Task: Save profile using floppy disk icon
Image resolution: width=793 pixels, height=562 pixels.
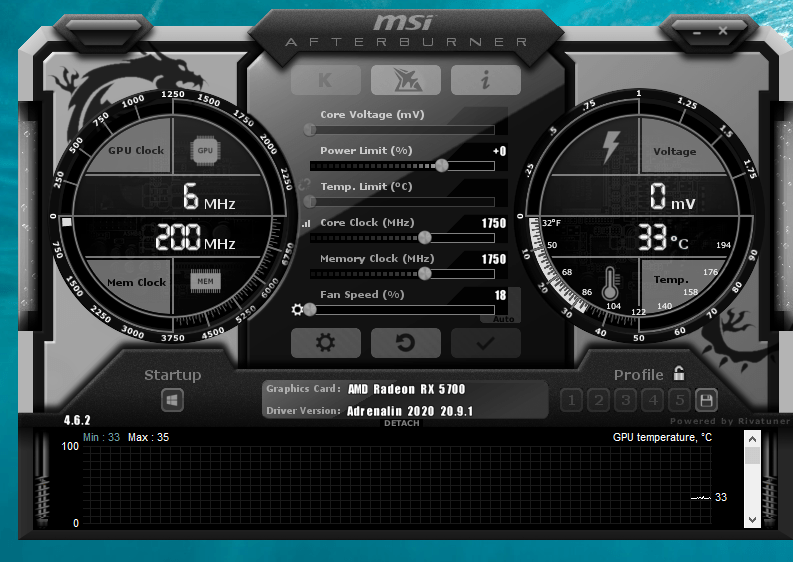Action: 707,401
